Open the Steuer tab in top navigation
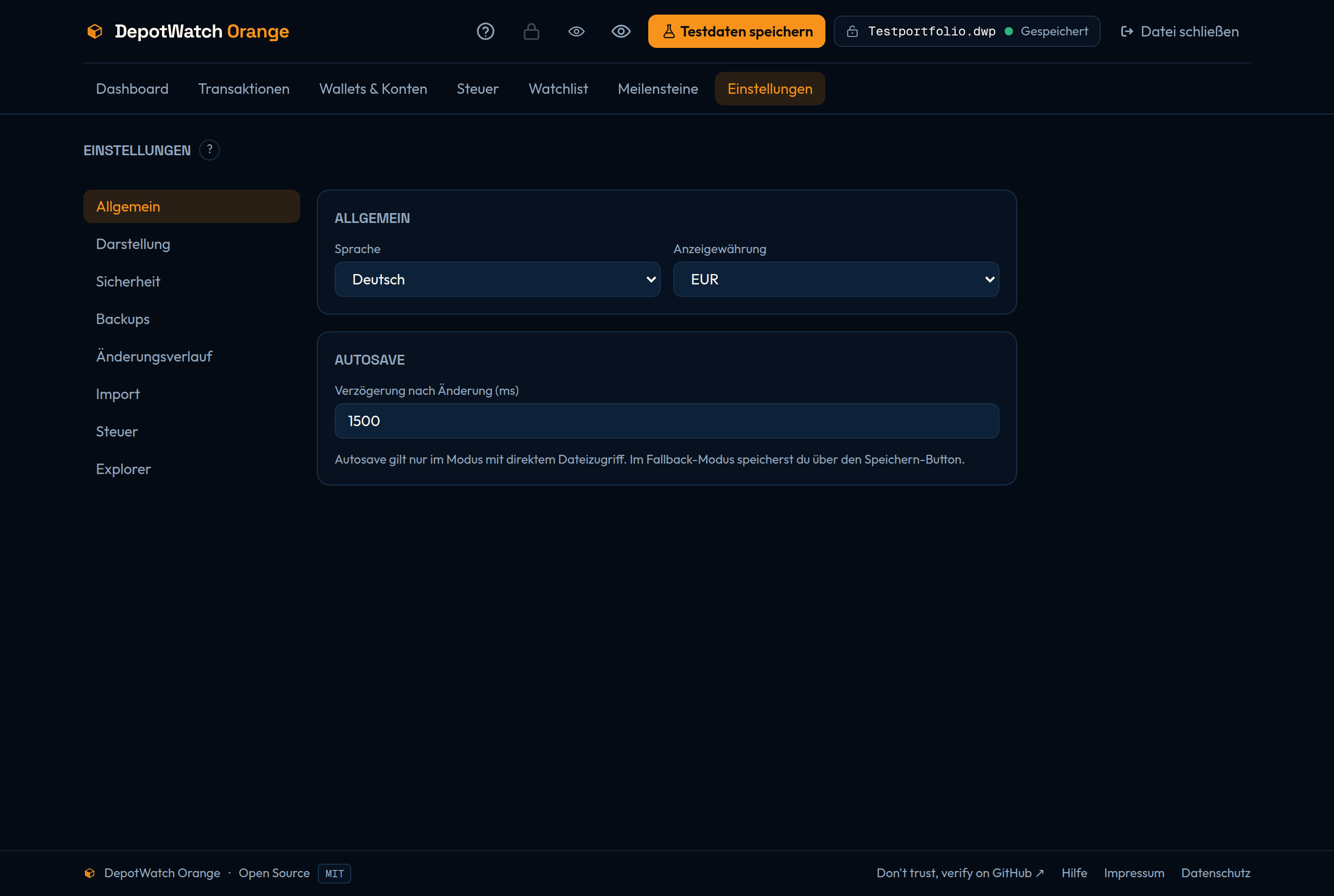The height and width of the screenshot is (896, 1334). pos(477,89)
